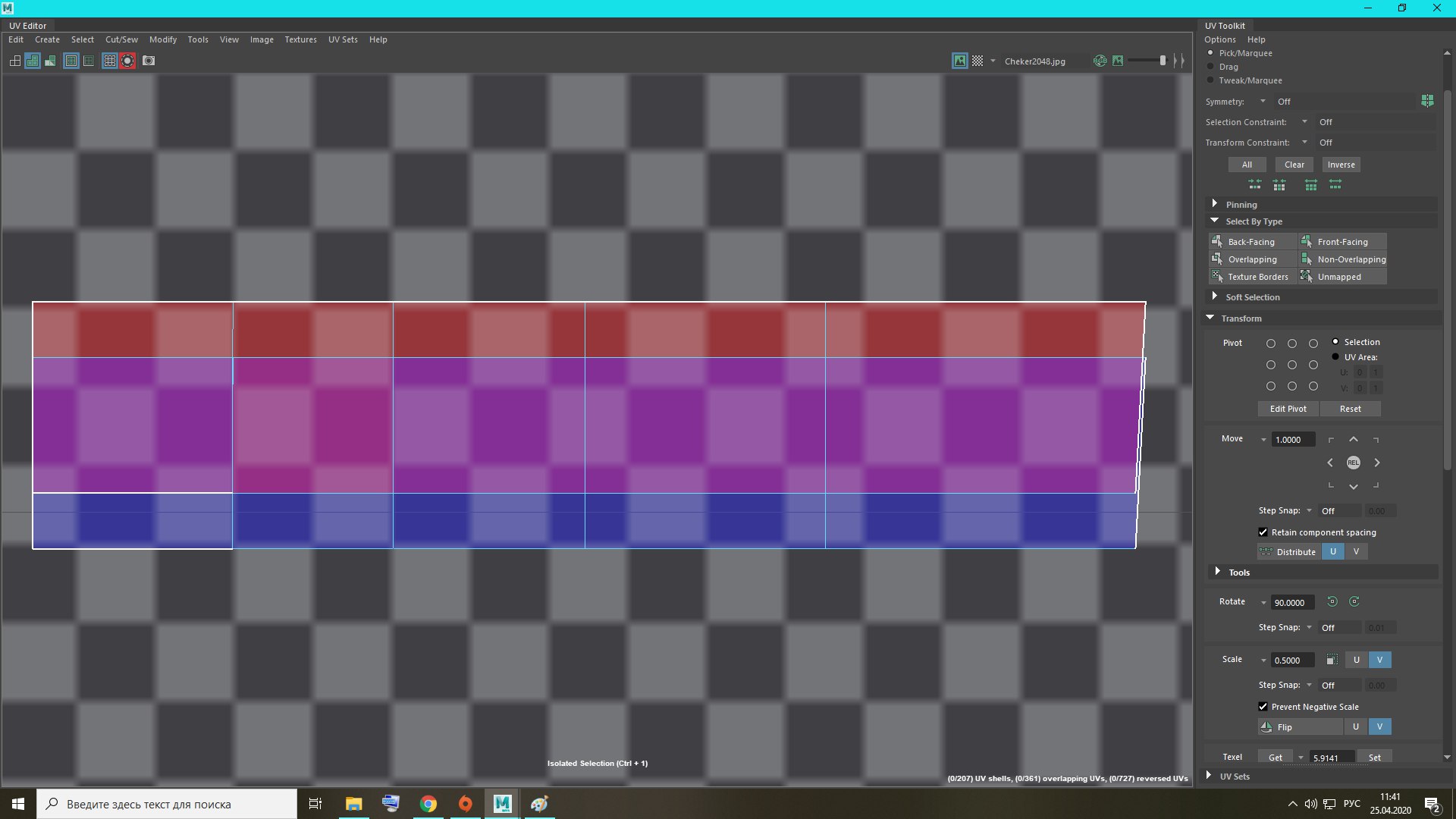
Task: Click the scale uniform icon next to 0.5000
Action: 1332,660
